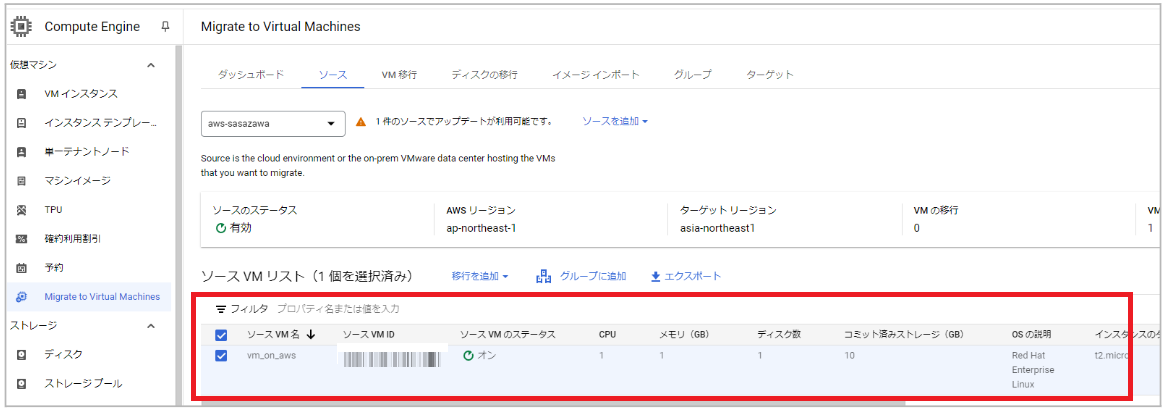Image resolution: width=1162 pixels, height=413 pixels.
Task: Click the Red Hat Enterprise Linux cell
Action: coord(1033,370)
